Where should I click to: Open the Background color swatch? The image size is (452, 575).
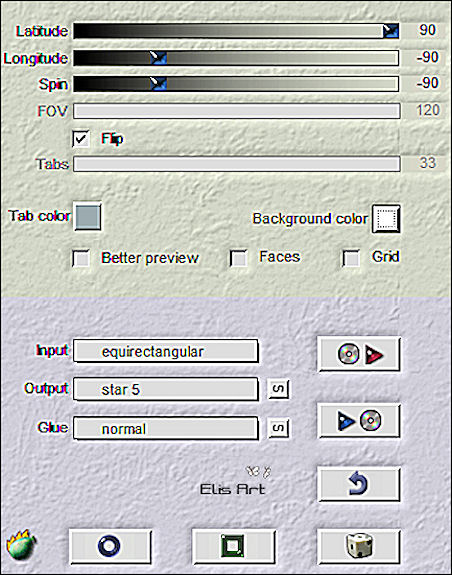coord(386,219)
